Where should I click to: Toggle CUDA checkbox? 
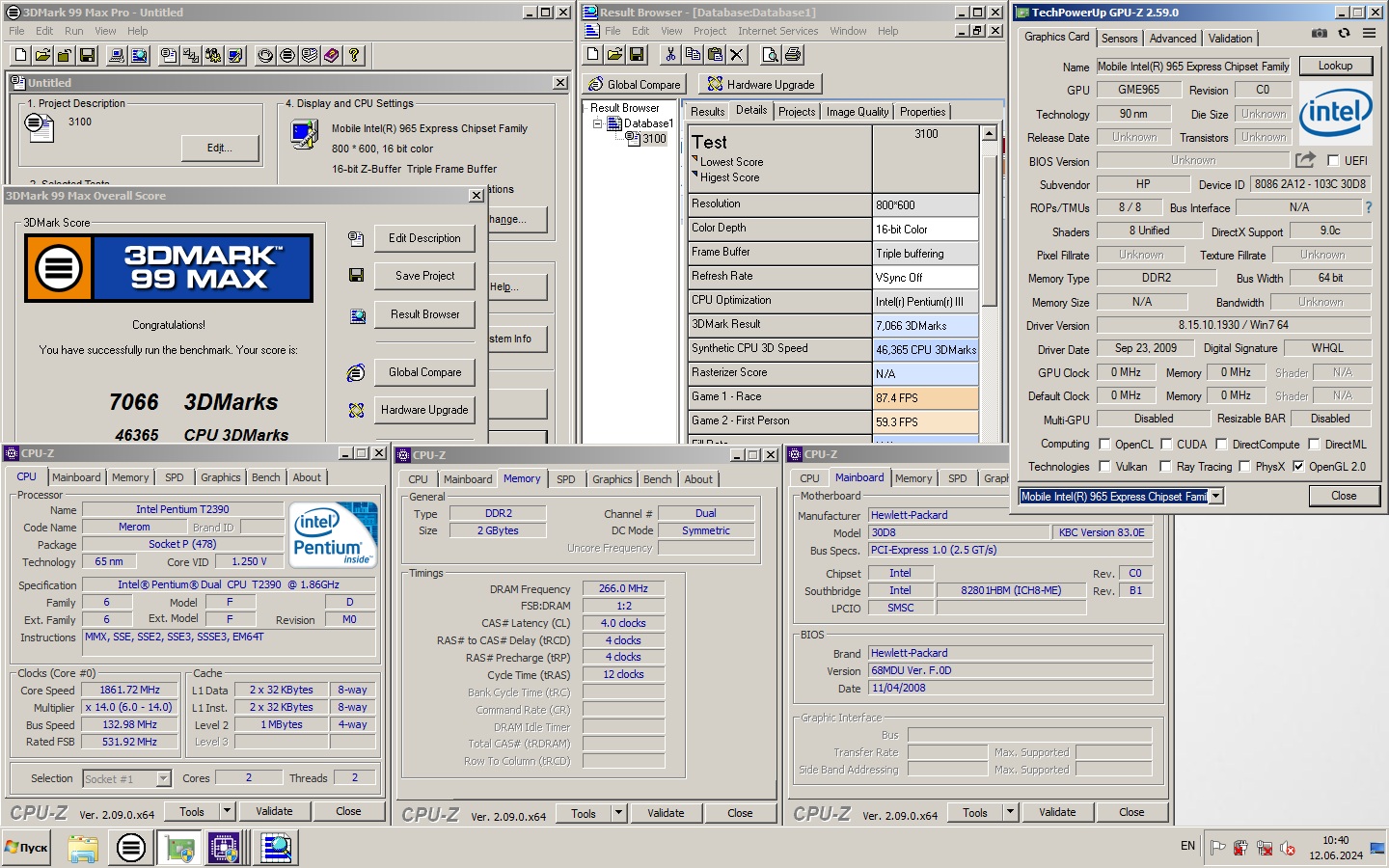pyautogui.click(x=1166, y=445)
